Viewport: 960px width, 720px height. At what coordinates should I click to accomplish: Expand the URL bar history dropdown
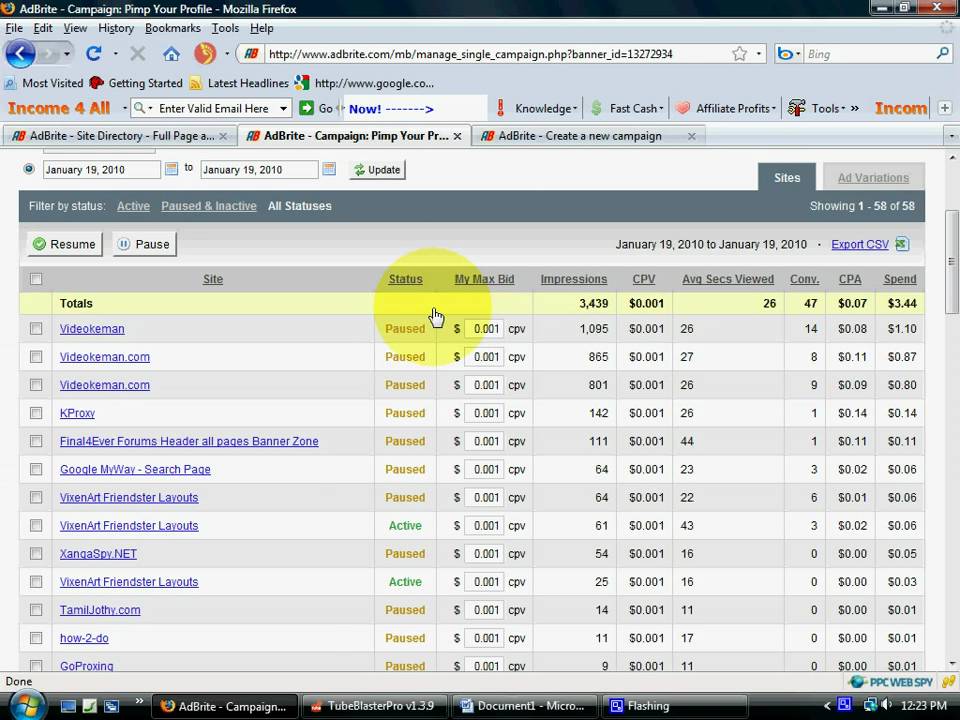759,54
